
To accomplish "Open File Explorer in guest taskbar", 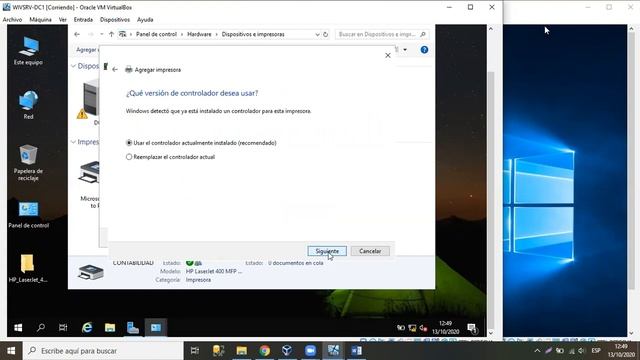I will 110,328.
